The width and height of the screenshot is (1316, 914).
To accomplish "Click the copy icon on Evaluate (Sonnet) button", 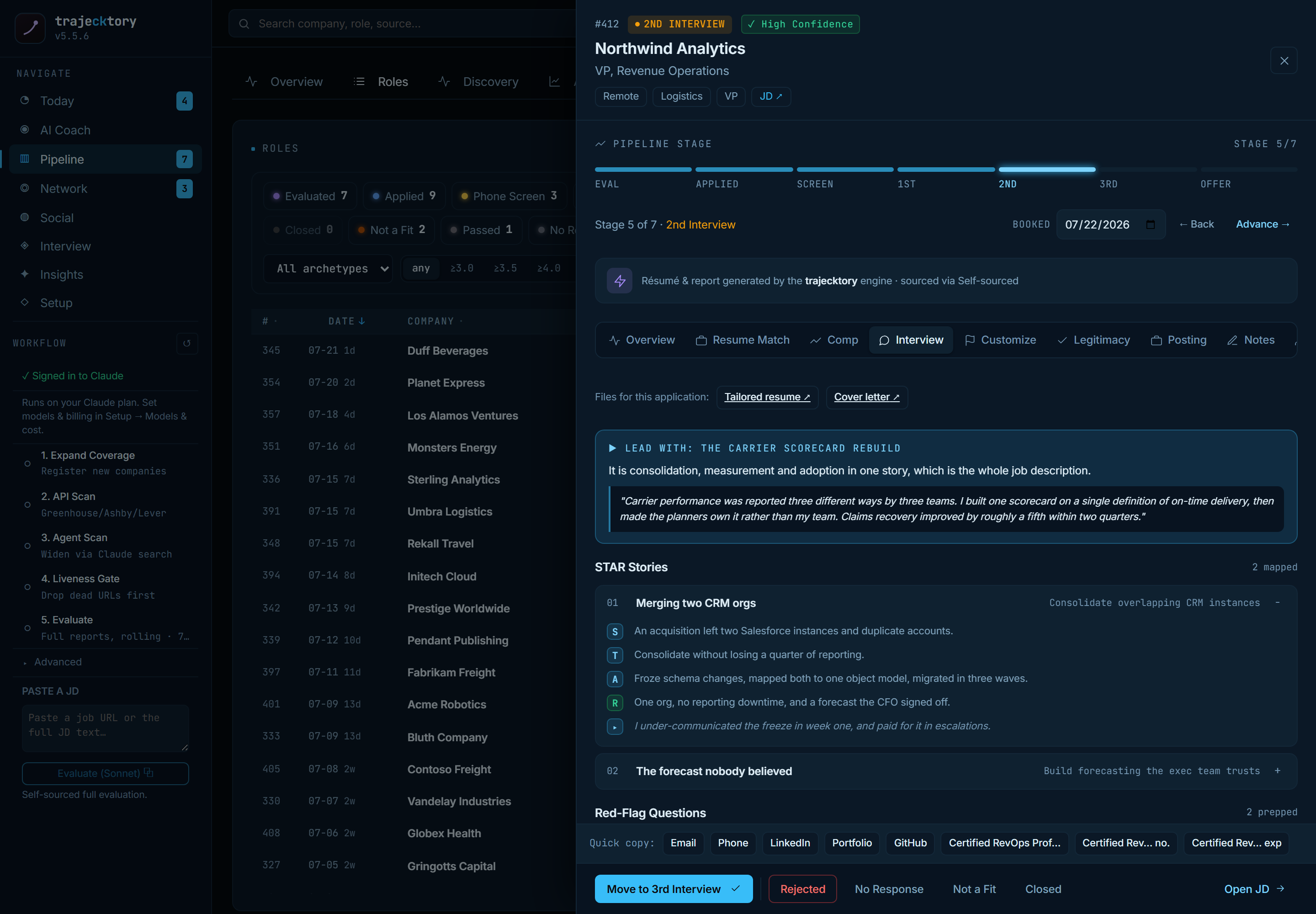I will (149, 772).
